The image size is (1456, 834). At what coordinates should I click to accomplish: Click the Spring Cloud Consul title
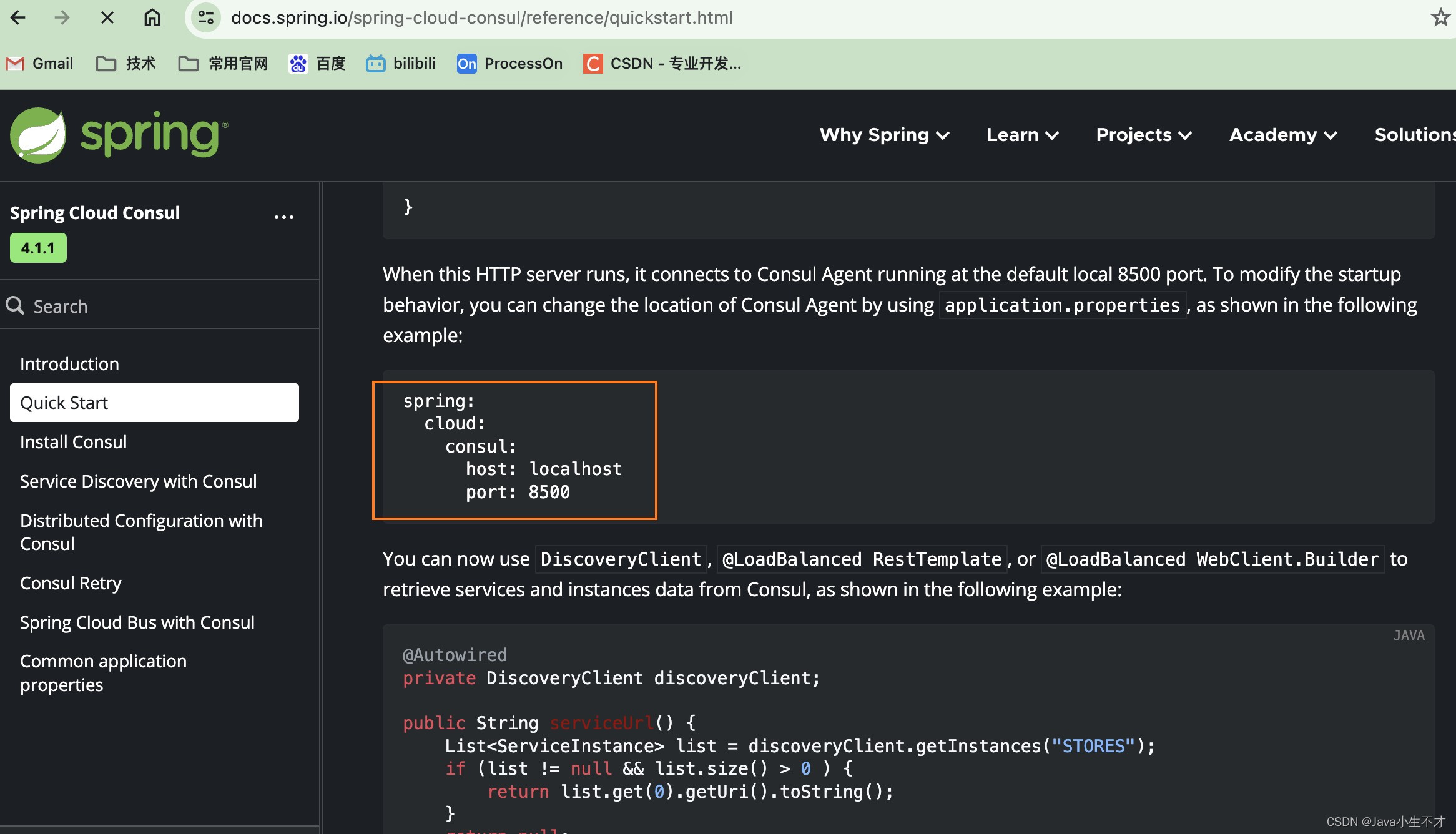(95, 213)
